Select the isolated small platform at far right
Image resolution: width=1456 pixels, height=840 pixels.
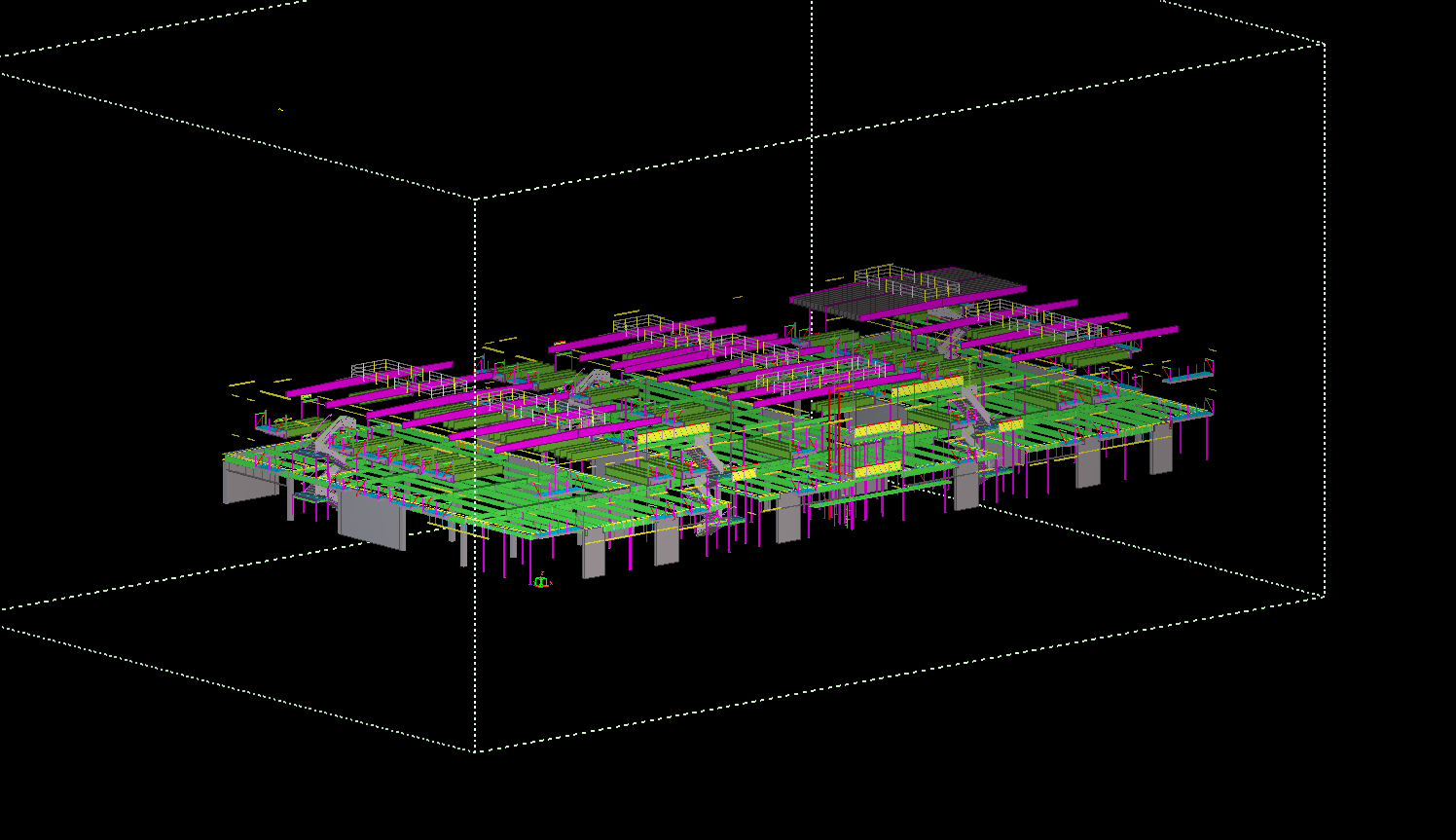[x=1189, y=375]
